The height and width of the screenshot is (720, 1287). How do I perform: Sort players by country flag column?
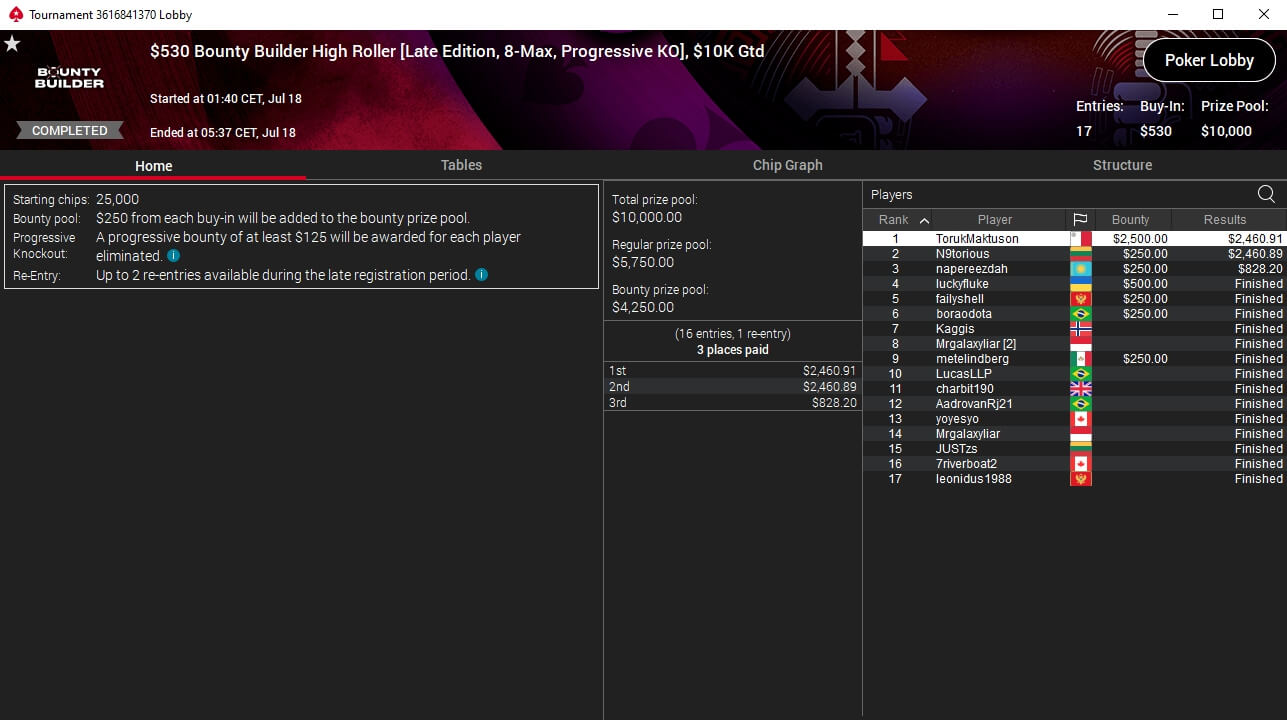(x=1080, y=220)
